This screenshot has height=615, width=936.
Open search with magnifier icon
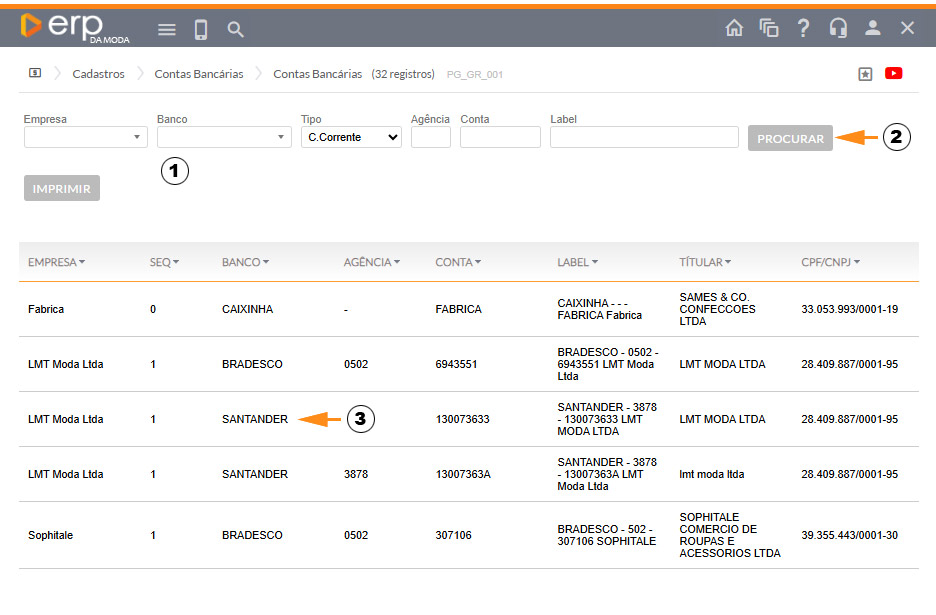236,30
